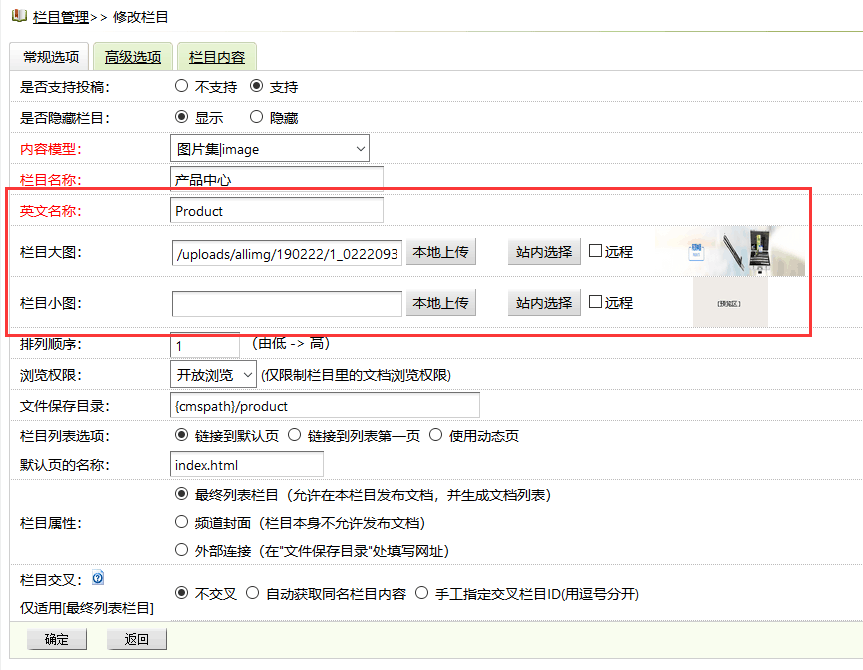Check the 远程 checkbox for 栏目大图
863x670 pixels.
click(595, 251)
